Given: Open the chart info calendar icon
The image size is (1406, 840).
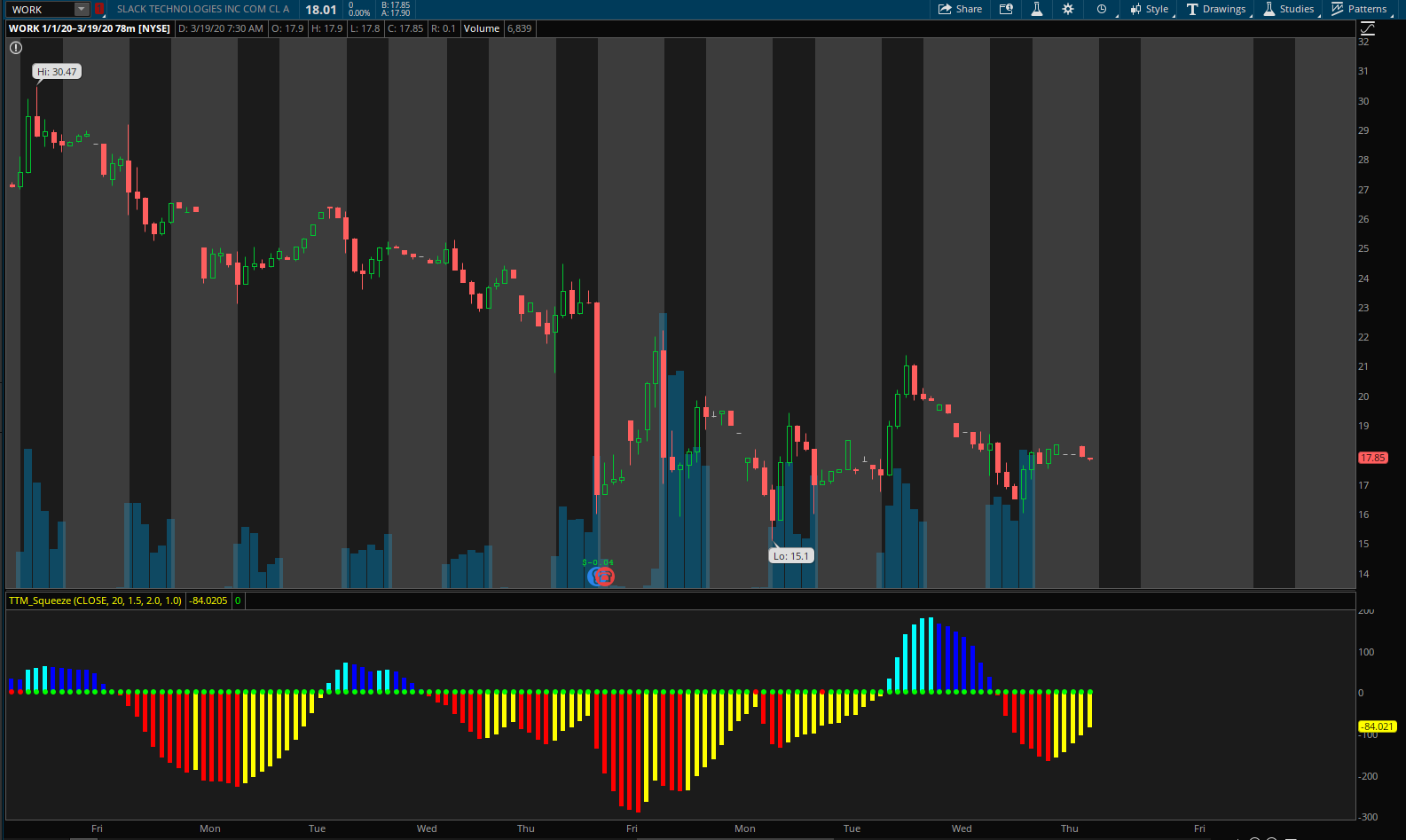Looking at the screenshot, I should click(1006, 9).
